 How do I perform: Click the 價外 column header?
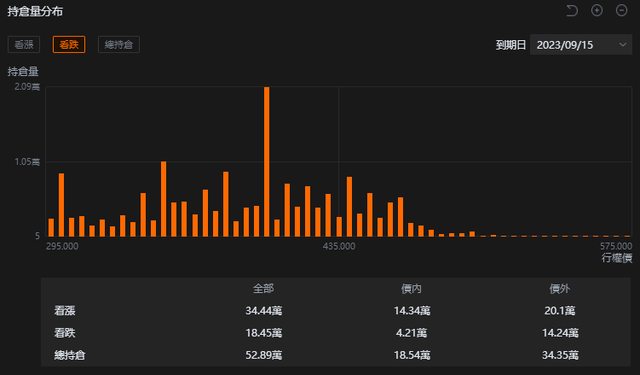pyautogui.click(x=560, y=288)
